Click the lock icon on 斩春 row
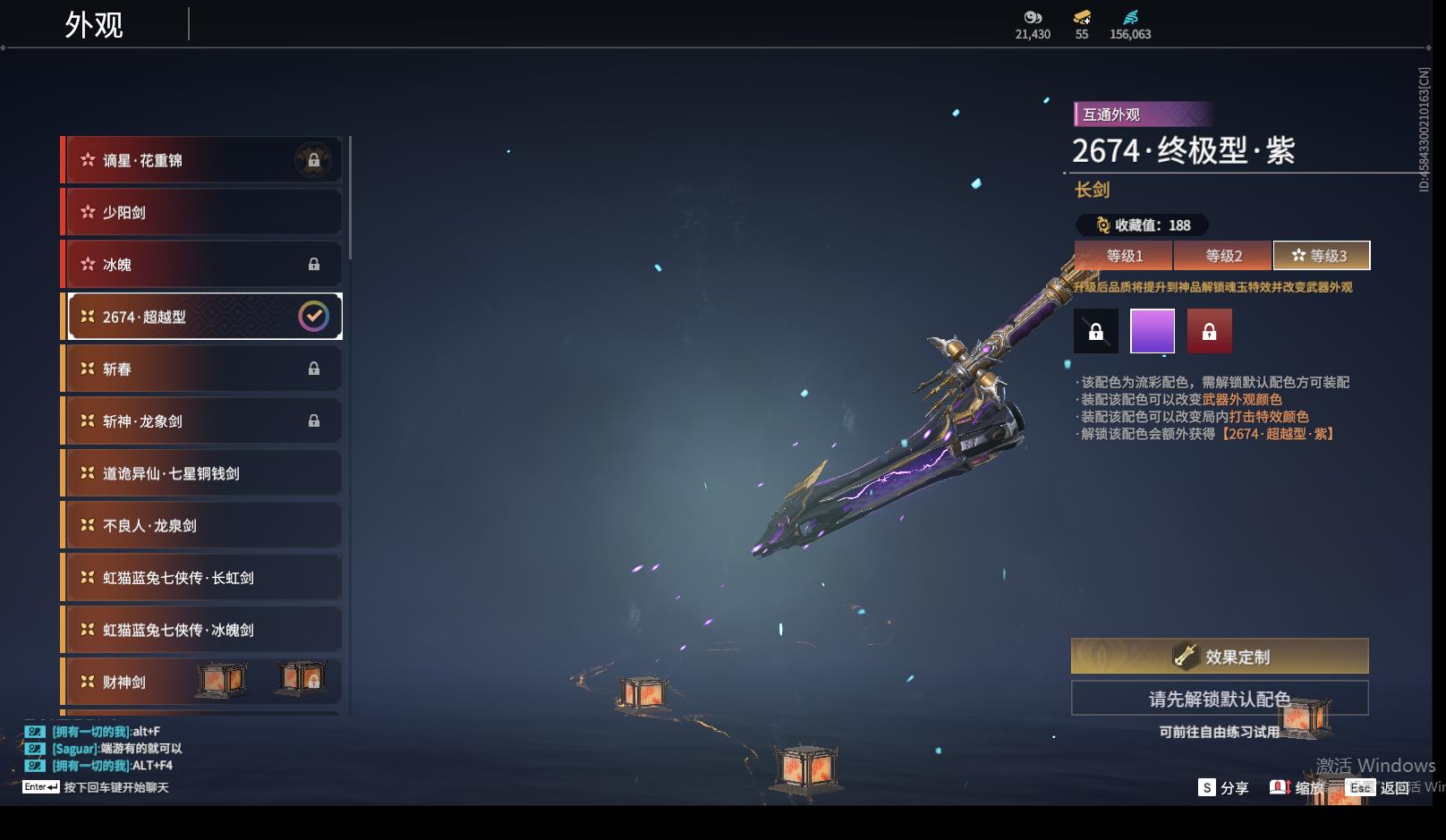Image resolution: width=1446 pixels, height=840 pixels. pos(314,369)
